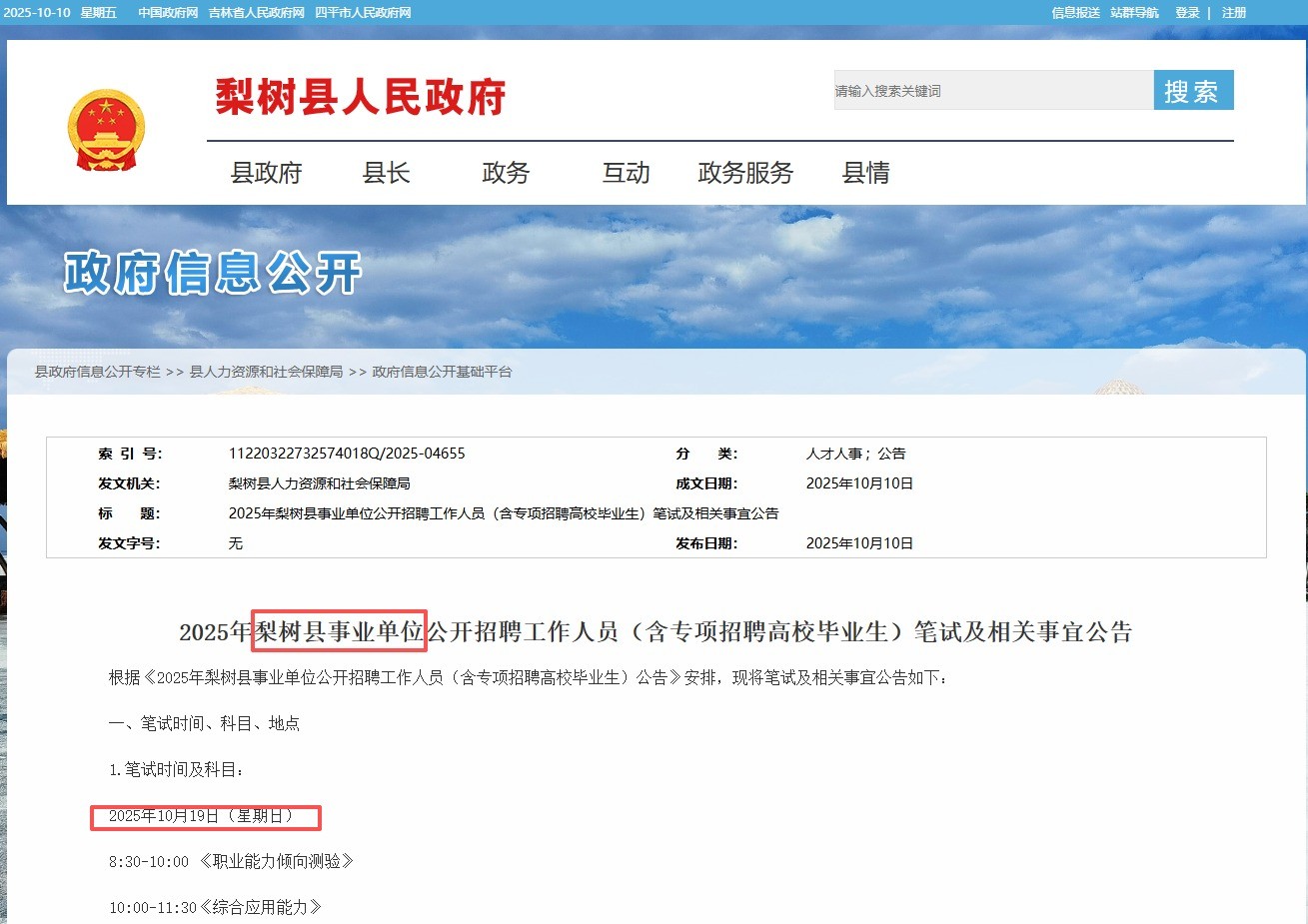Open the 四平市人民政府网 link
The height and width of the screenshot is (924, 1308).
[363, 13]
